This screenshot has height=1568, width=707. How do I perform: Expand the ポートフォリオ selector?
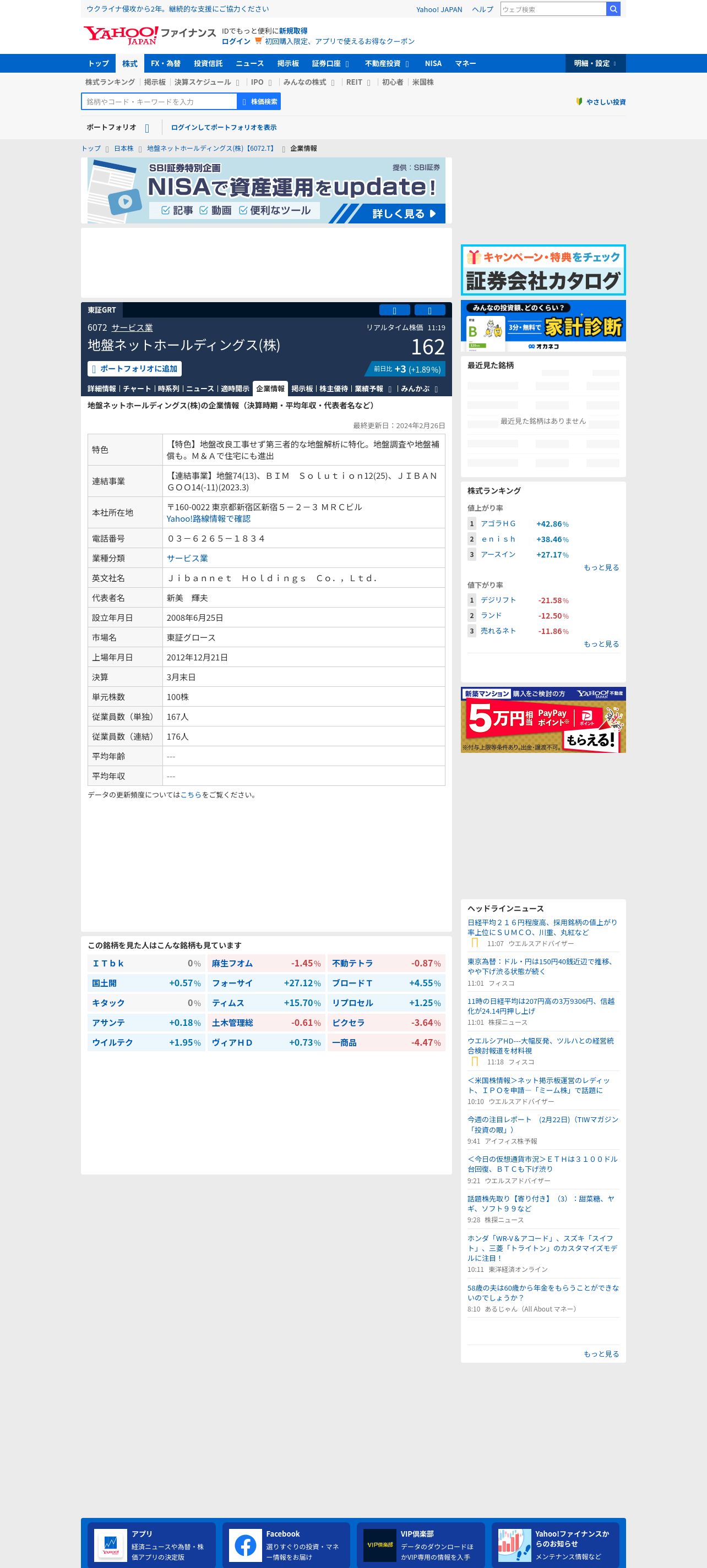pyautogui.click(x=148, y=128)
